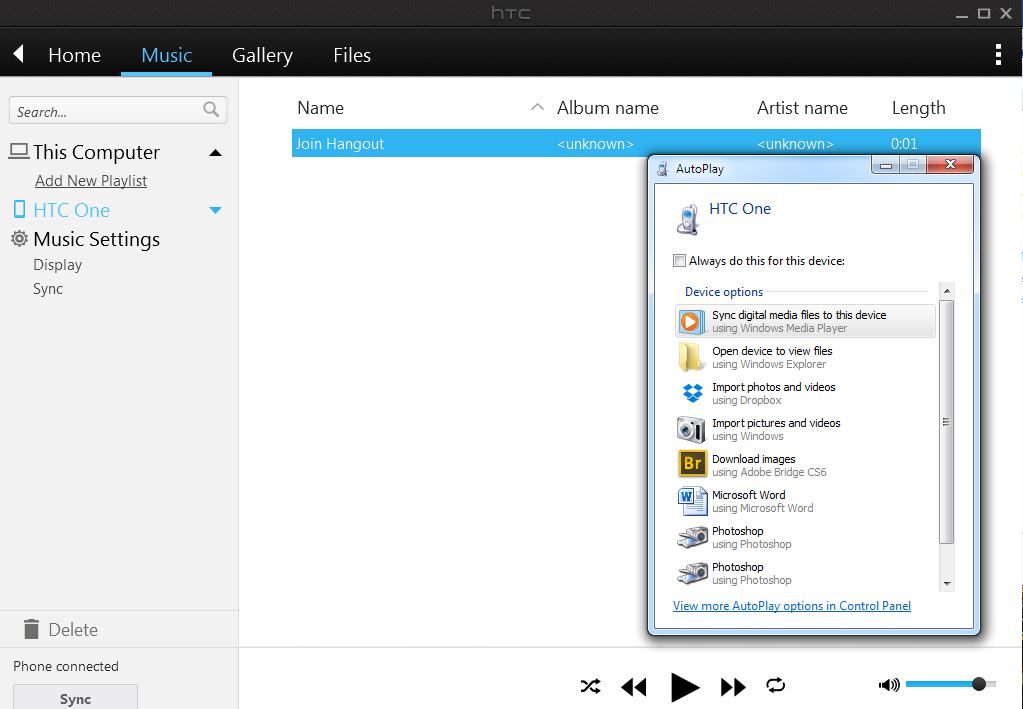Check Always do this for this device
Viewport: 1023px width, 709px height.
click(679, 261)
